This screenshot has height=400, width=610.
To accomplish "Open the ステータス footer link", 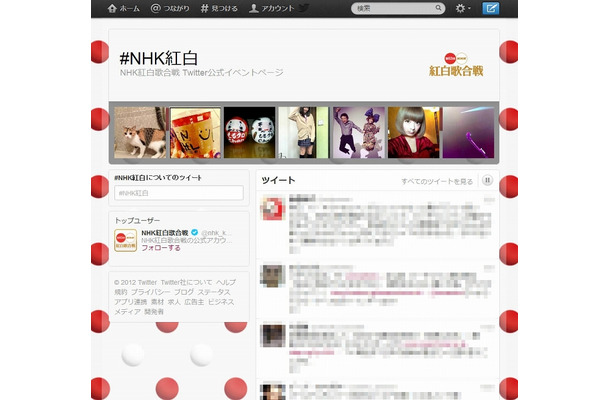I will click(x=214, y=292).
